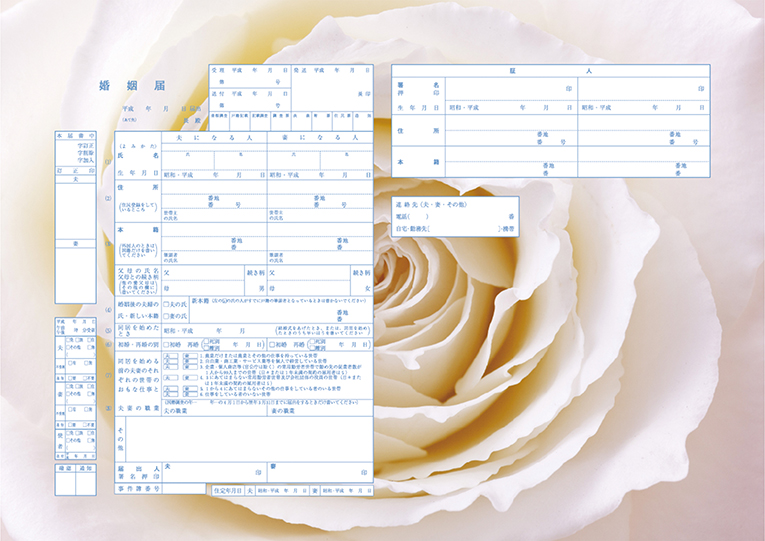
Task: Click the 平成 年 月 日 届出 date line
Action: coord(161,109)
